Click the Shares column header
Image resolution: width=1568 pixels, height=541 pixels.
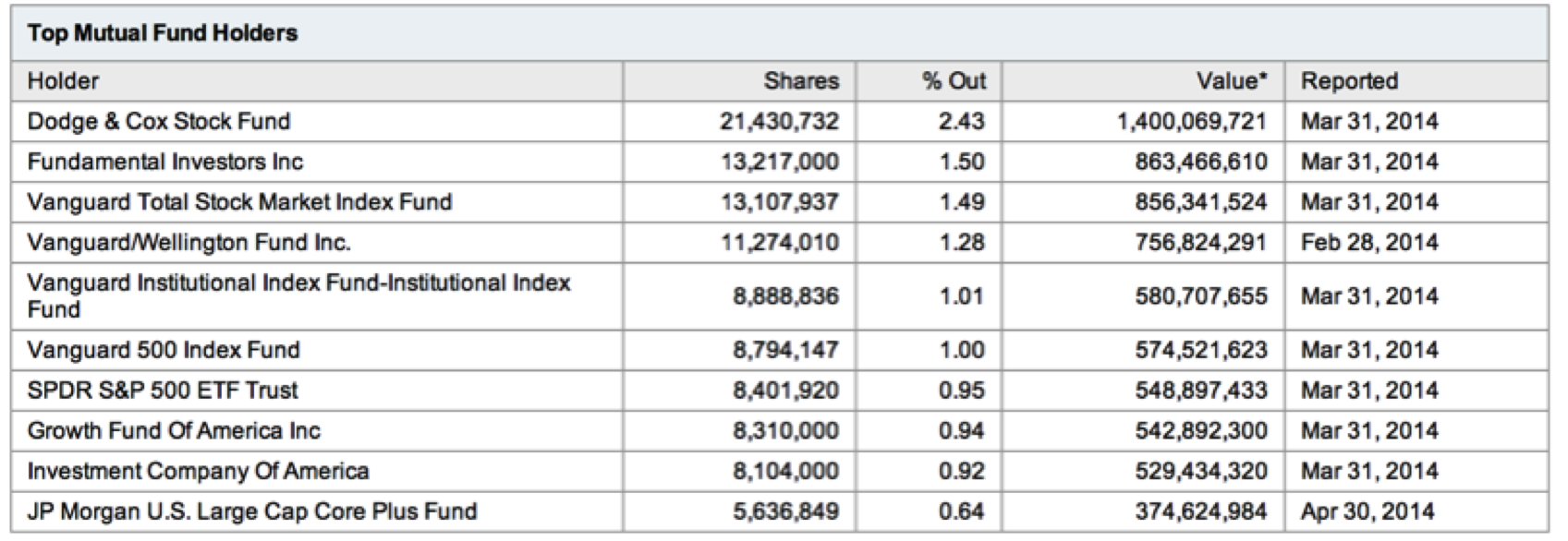click(801, 81)
